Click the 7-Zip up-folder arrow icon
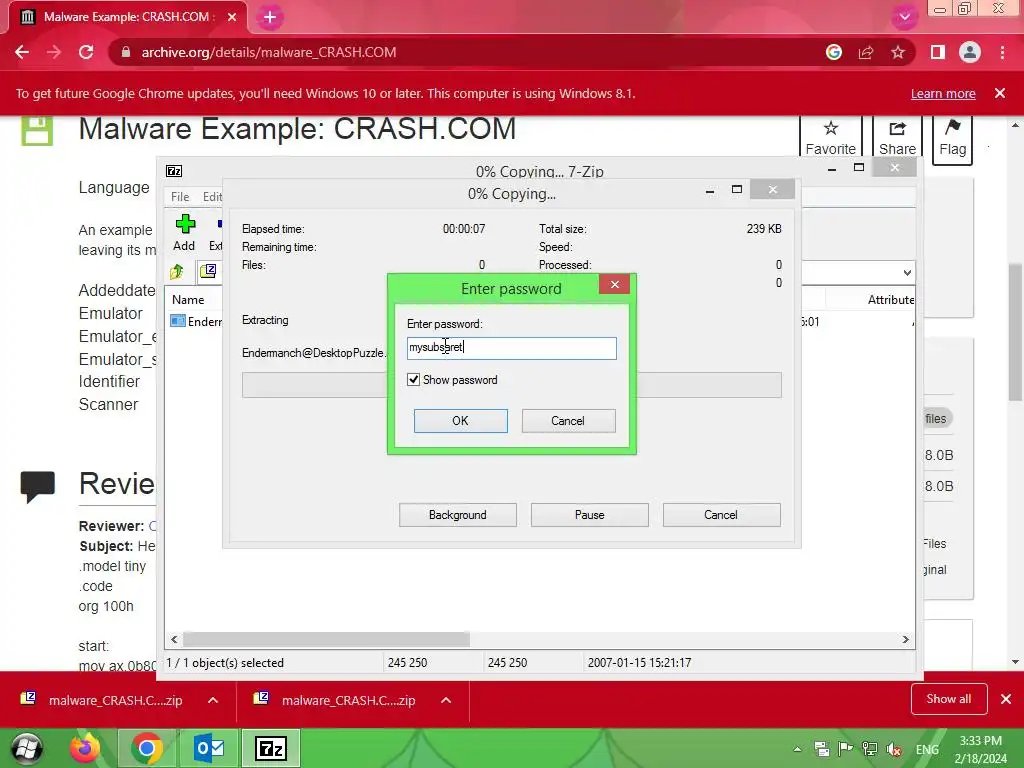 (177, 272)
